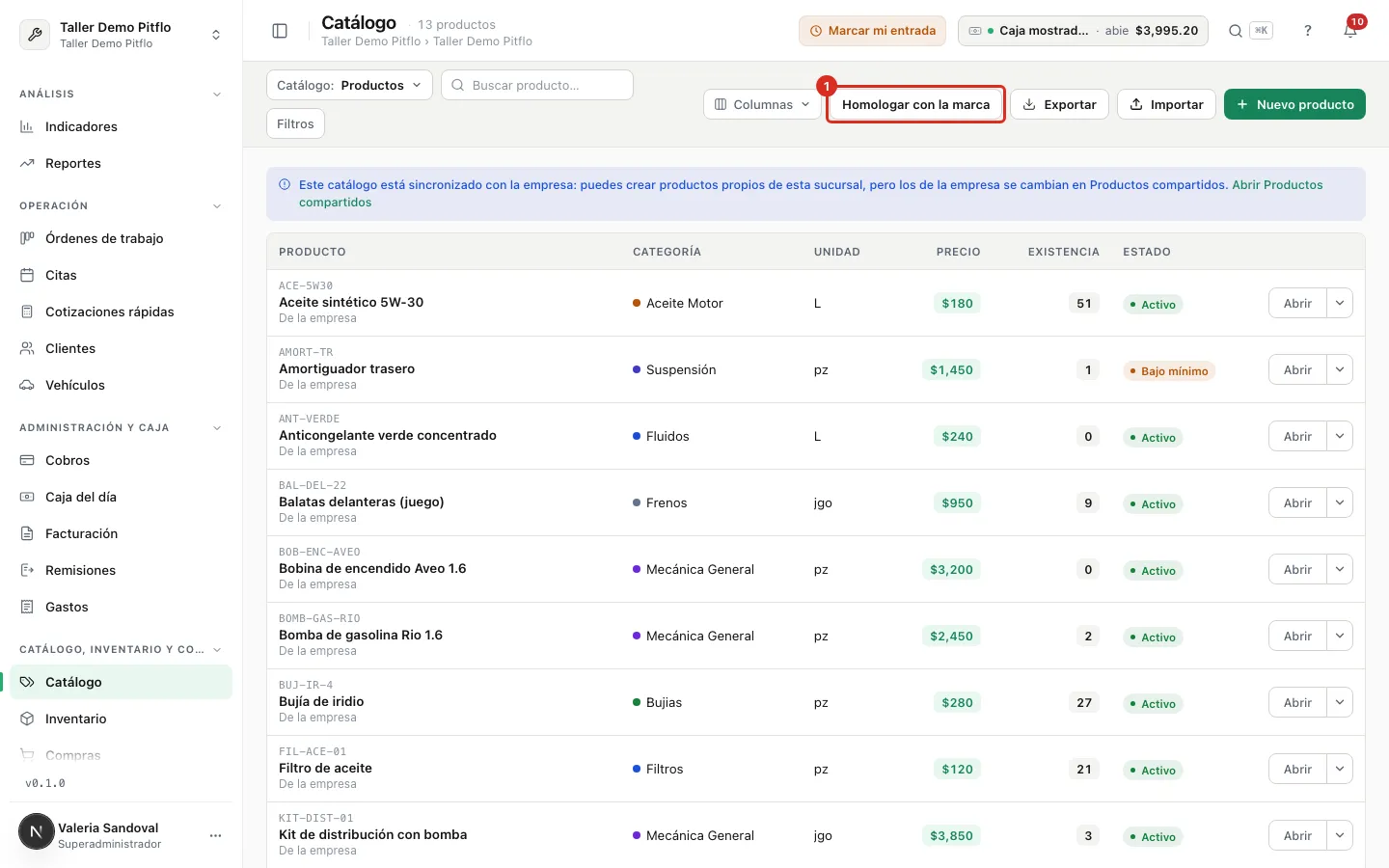
Task: Open the arrow menu beside Abrir for Amortiguador trasero
Action: click(1340, 369)
